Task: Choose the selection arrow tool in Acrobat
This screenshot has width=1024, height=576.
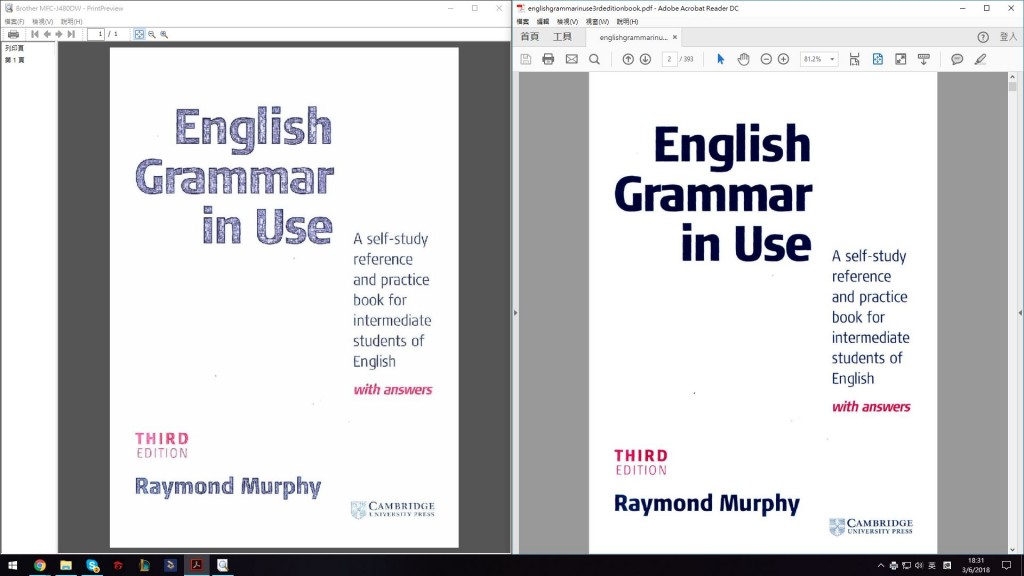Action: (x=720, y=59)
